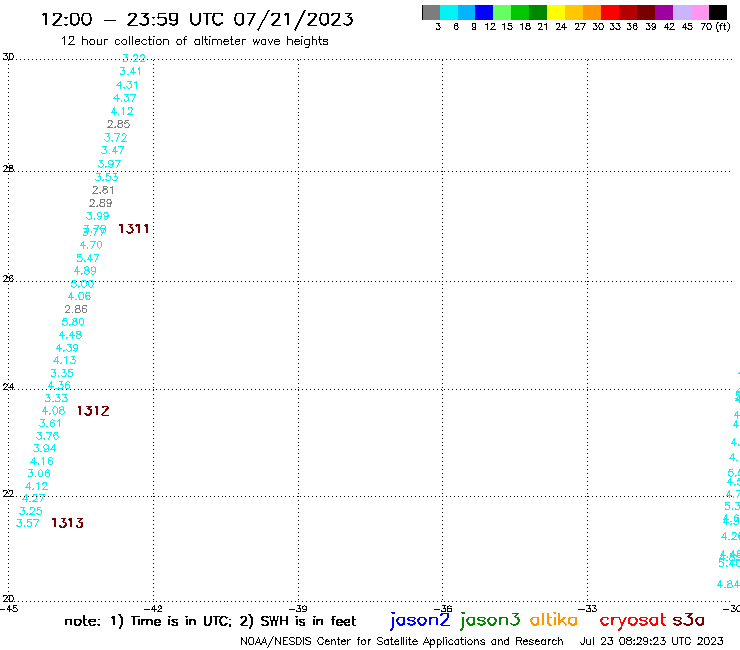This screenshot has height=650, width=740.
Task: Click the jason2 satellite legend label
Action: pos(420,620)
